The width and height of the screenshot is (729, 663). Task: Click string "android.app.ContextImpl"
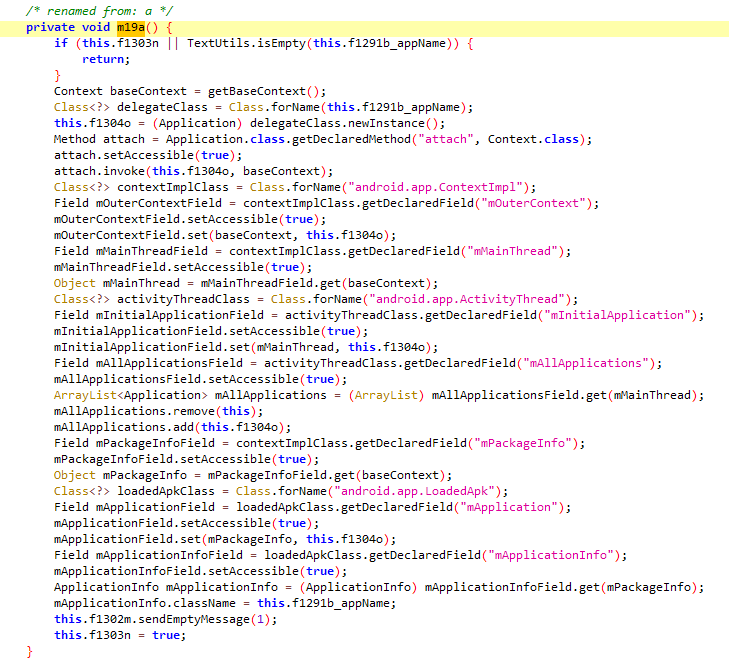[x=436, y=187]
